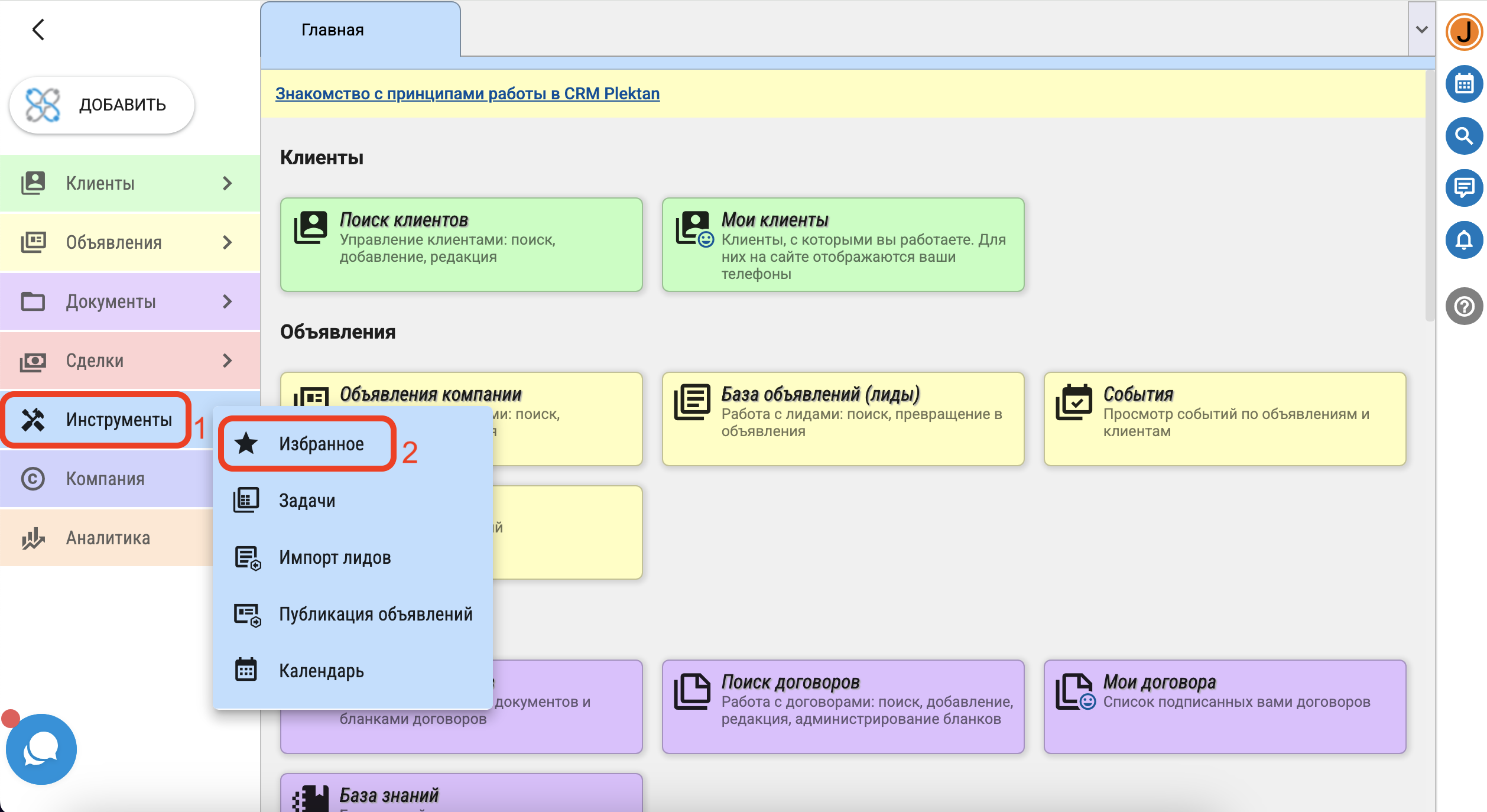Screen dimensions: 1487x812
Task: Open the Знакомство с принципами работы link
Action: (467, 93)
